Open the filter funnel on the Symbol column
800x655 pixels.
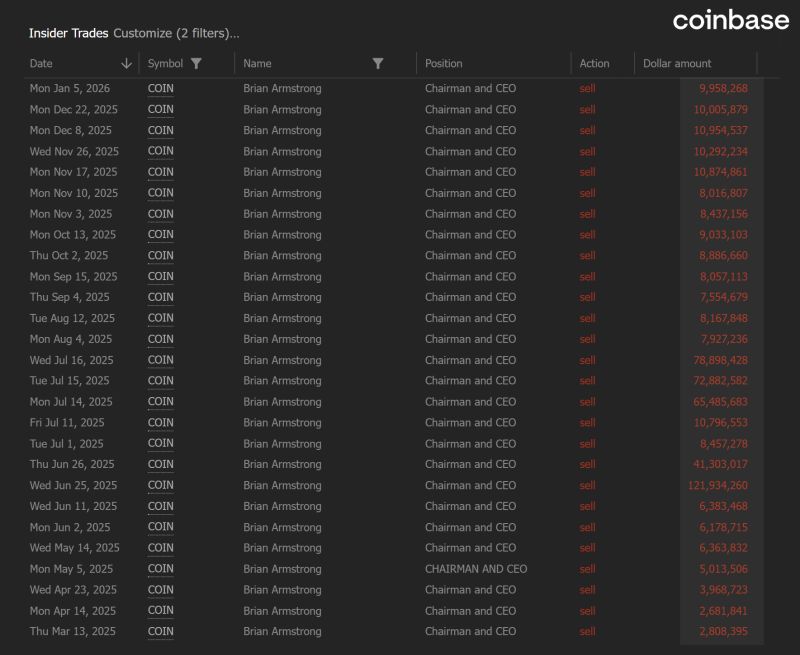pos(196,62)
